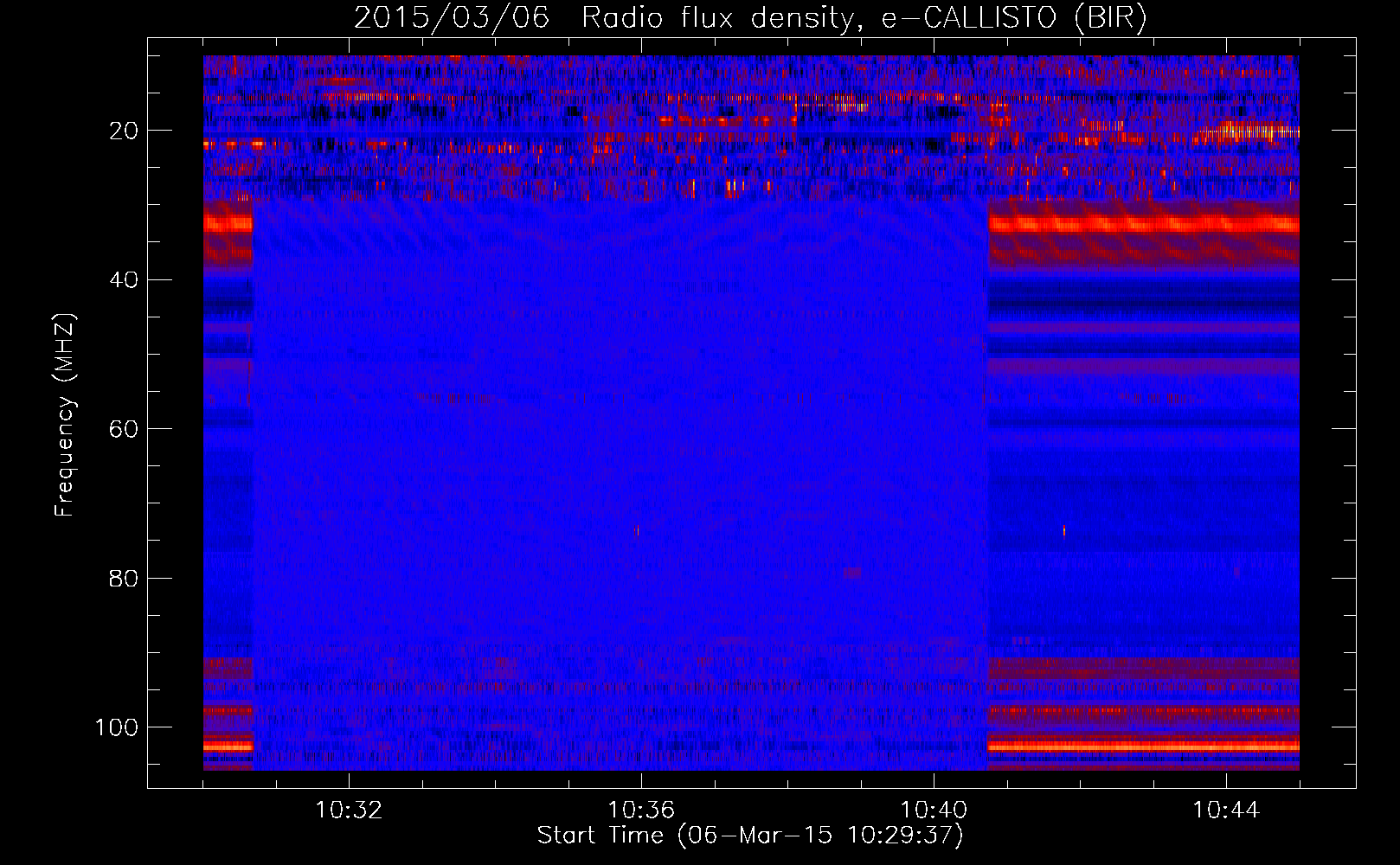The image size is (1400, 865).
Task: Click the '10:40' time tick label
Action: tap(934, 811)
